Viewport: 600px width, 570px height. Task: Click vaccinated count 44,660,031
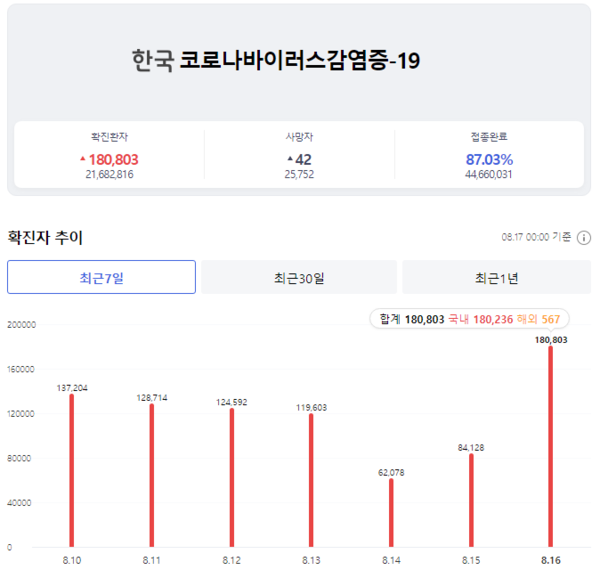coord(489,174)
